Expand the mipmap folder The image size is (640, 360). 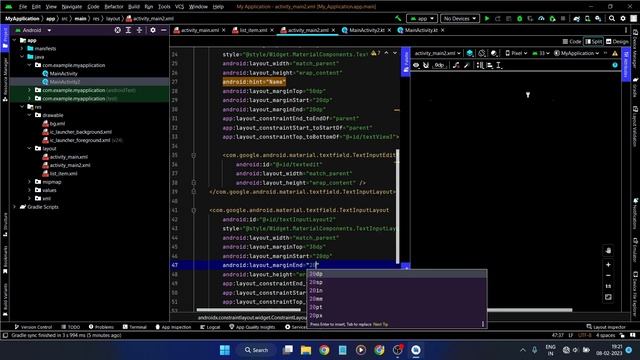29,182
